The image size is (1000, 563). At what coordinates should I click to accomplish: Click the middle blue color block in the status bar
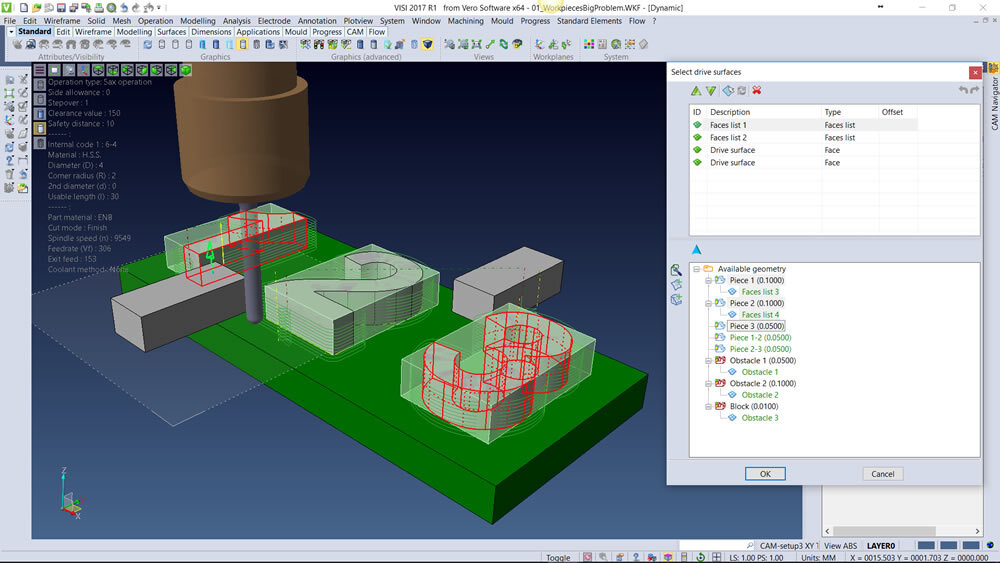coord(948,545)
